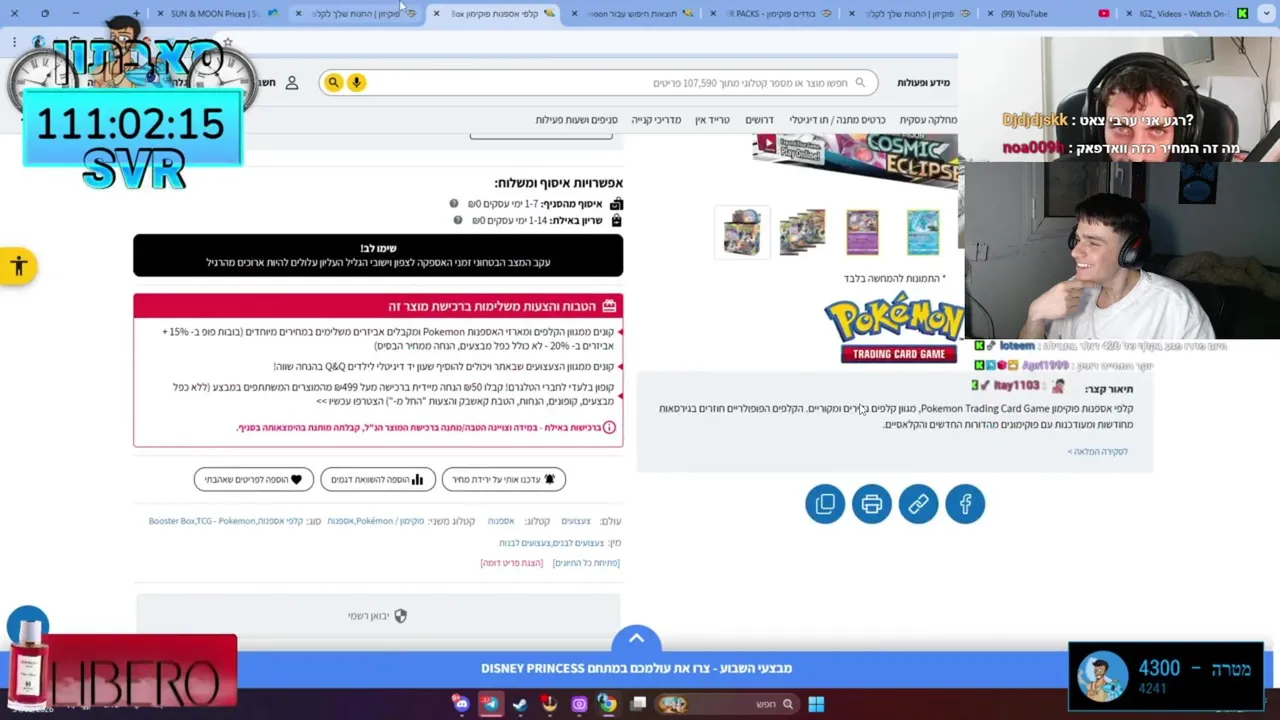Open דרושים navigation item
The height and width of the screenshot is (720, 1280).
[x=759, y=120]
